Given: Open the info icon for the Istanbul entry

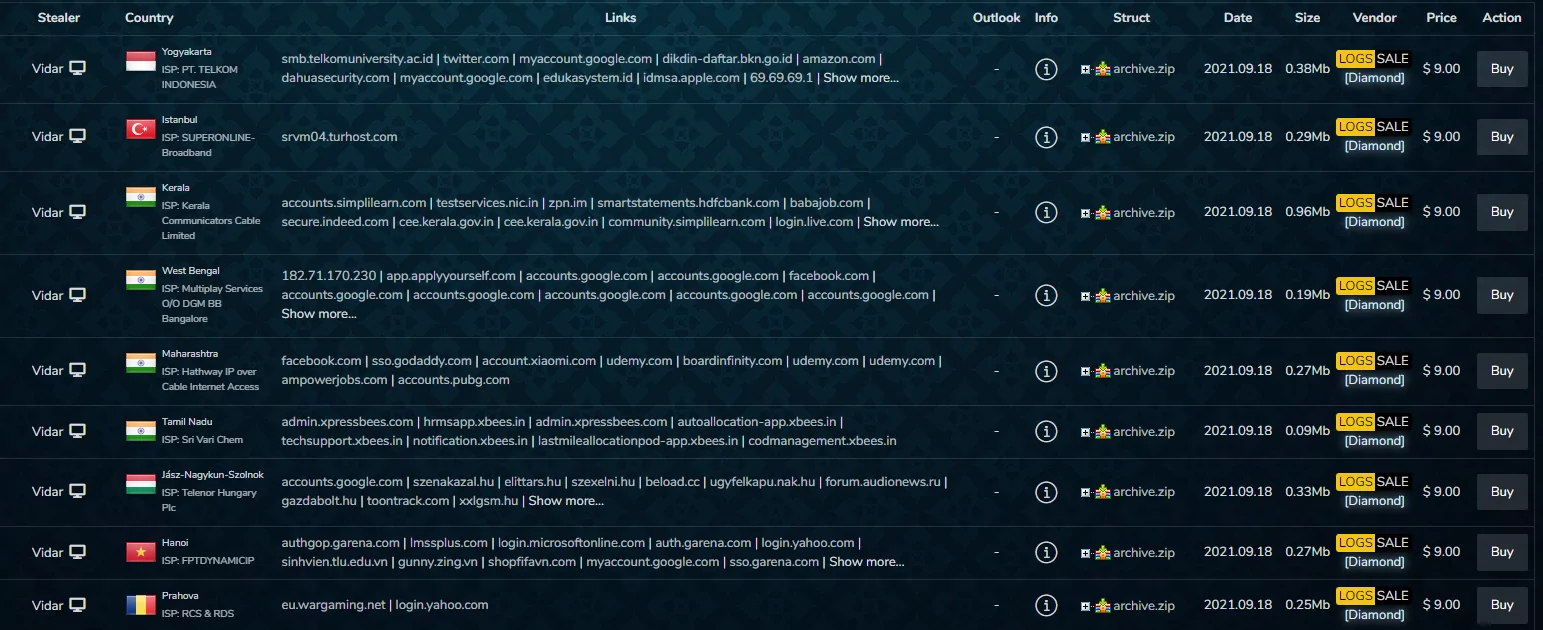Looking at the screenshot, I should pos(1046,137).
